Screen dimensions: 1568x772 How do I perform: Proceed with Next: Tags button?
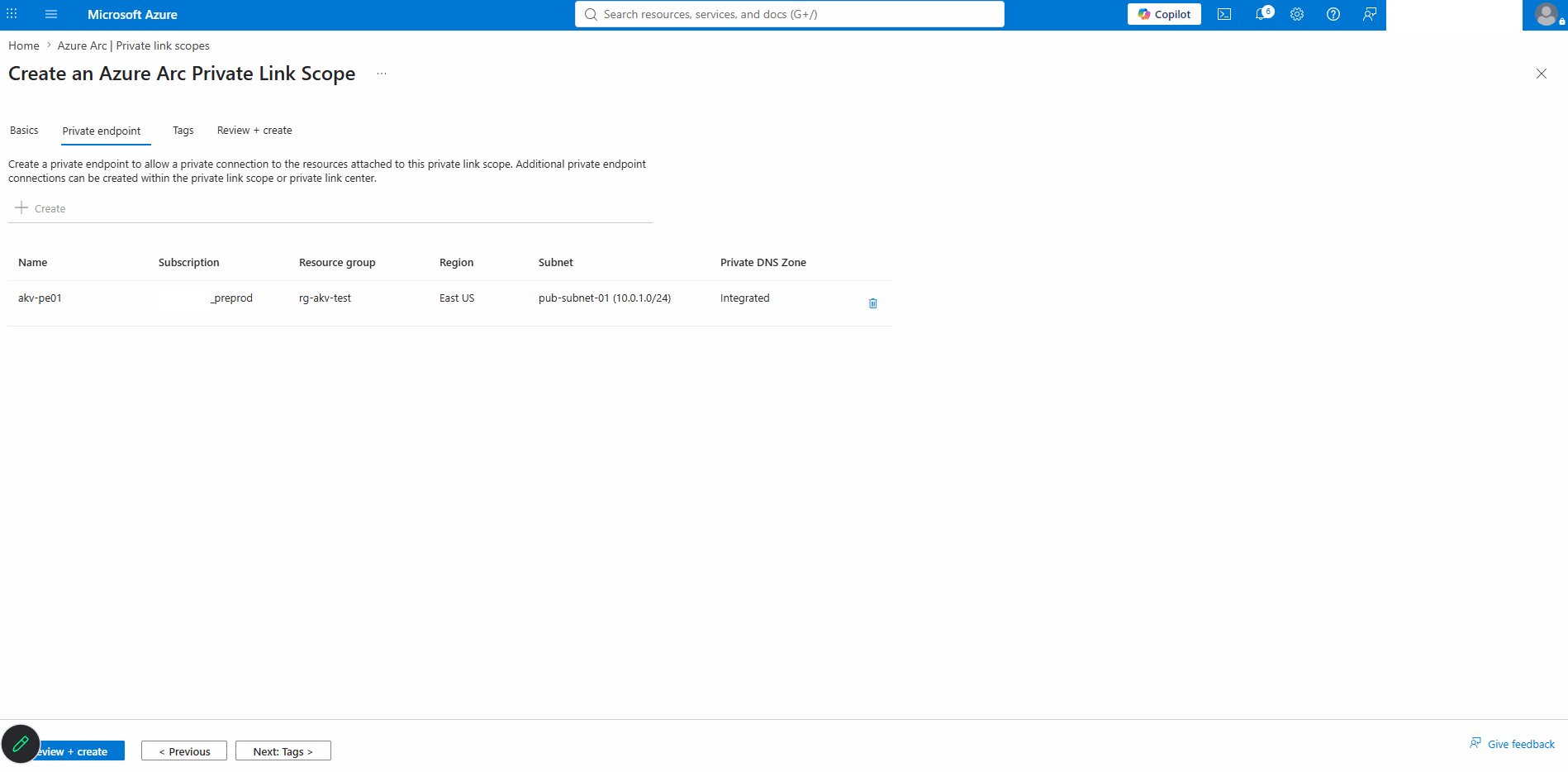click(x=283, y=751)
